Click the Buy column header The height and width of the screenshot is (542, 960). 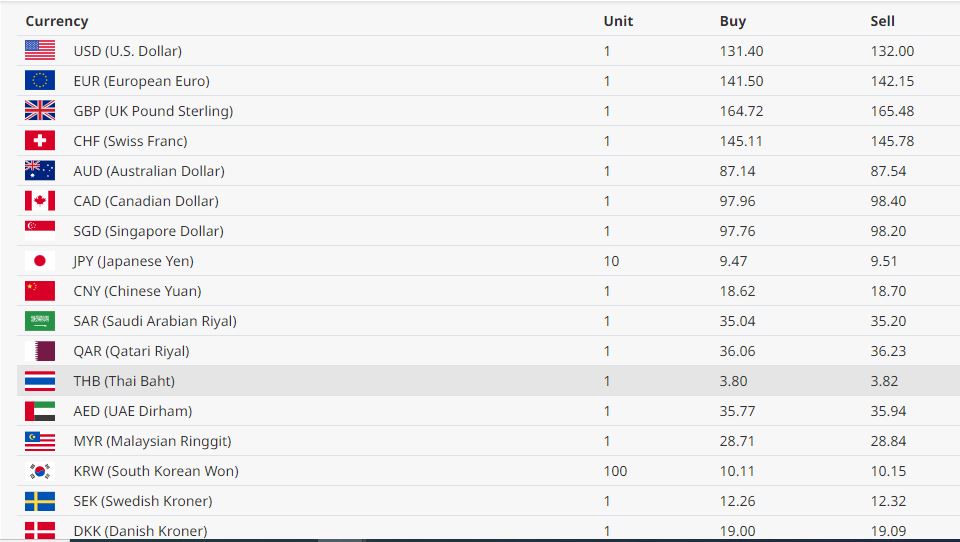coord(732,21)
